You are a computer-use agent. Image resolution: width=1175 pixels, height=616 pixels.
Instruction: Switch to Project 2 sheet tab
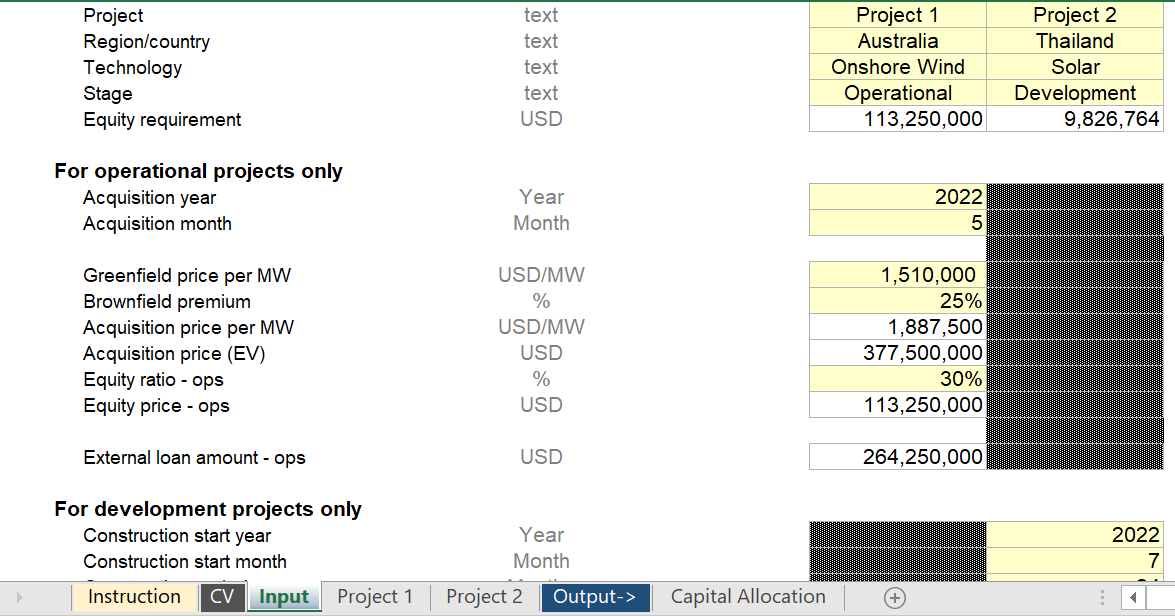coord(484,597)
